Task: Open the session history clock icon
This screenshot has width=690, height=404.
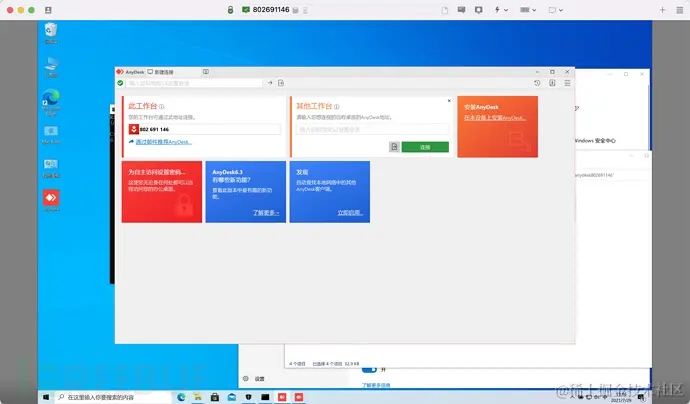Action: tap(537, 83)
